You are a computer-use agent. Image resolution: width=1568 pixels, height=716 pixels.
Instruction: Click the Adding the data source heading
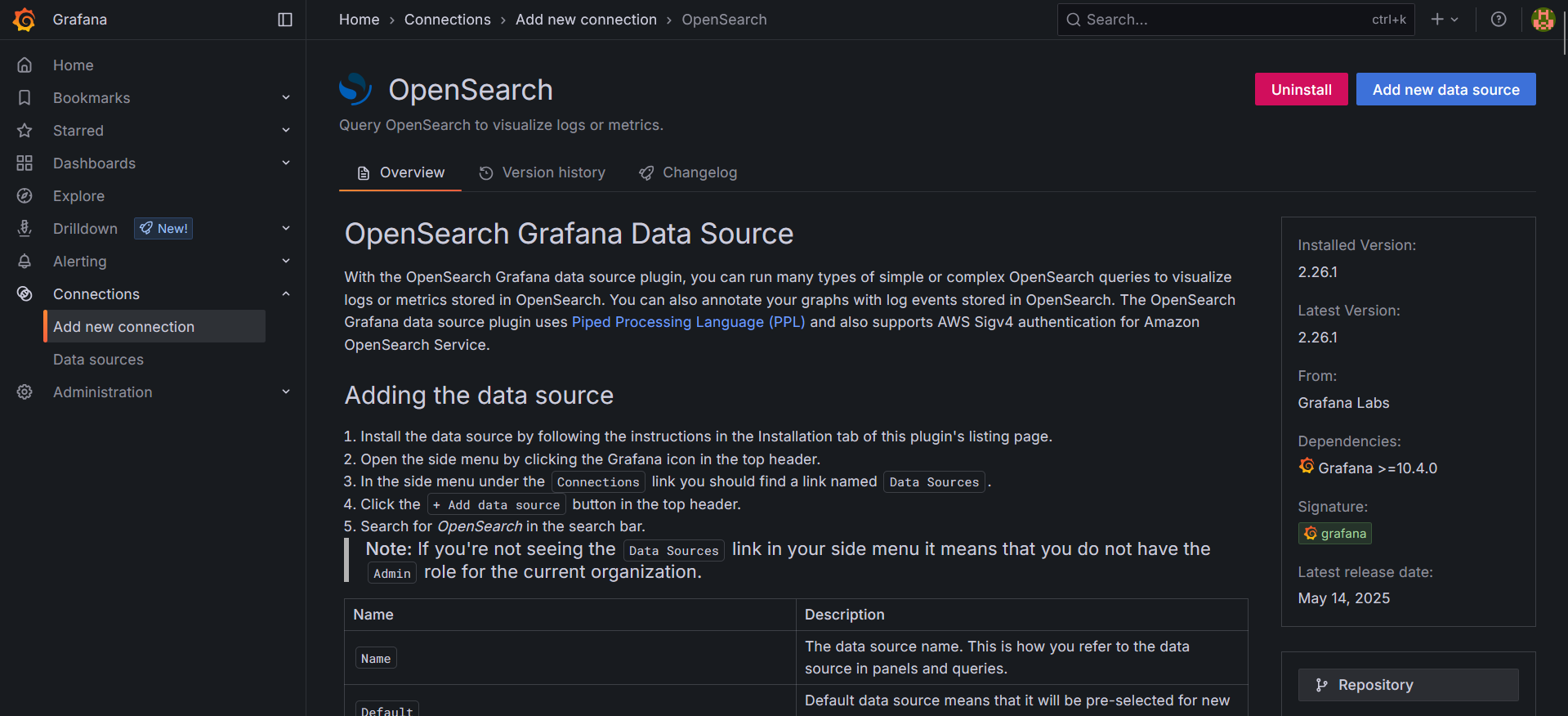(479, 396)
